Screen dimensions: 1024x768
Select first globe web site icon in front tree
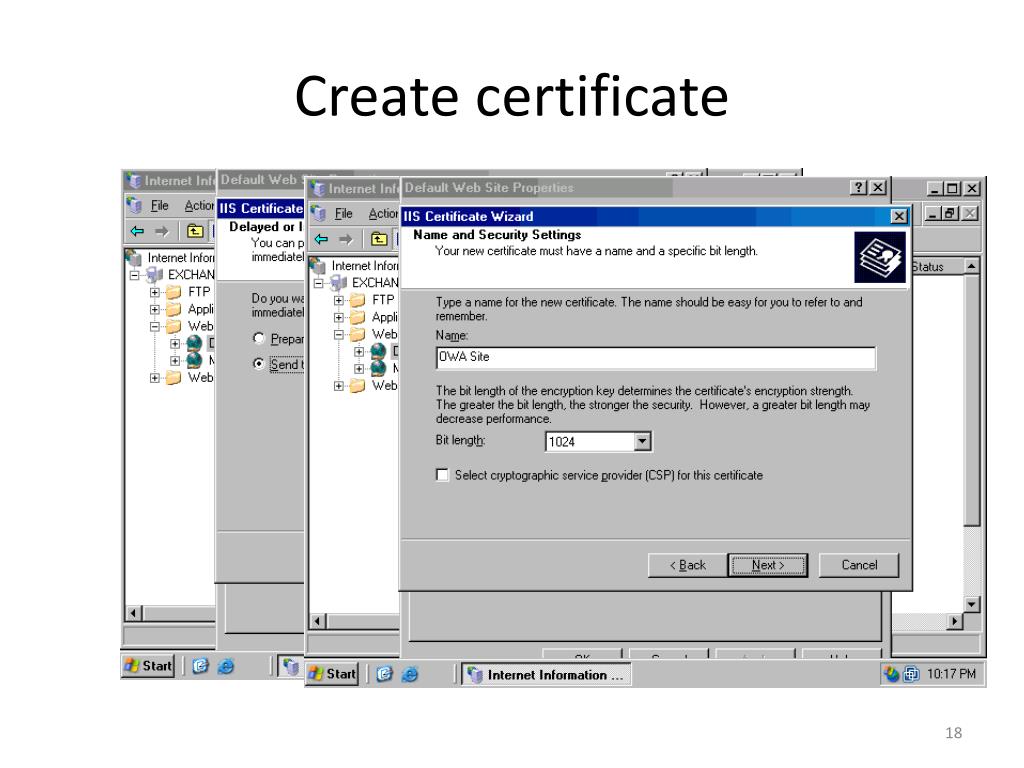point(379,351)
